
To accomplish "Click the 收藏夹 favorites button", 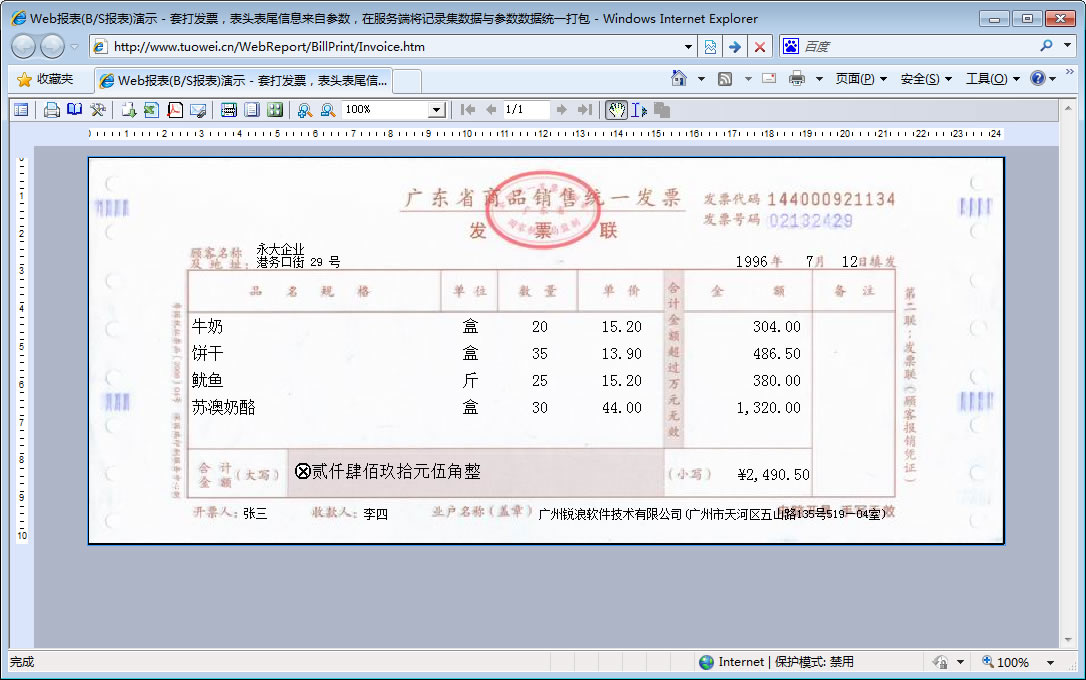I will (x=45, y=79).
